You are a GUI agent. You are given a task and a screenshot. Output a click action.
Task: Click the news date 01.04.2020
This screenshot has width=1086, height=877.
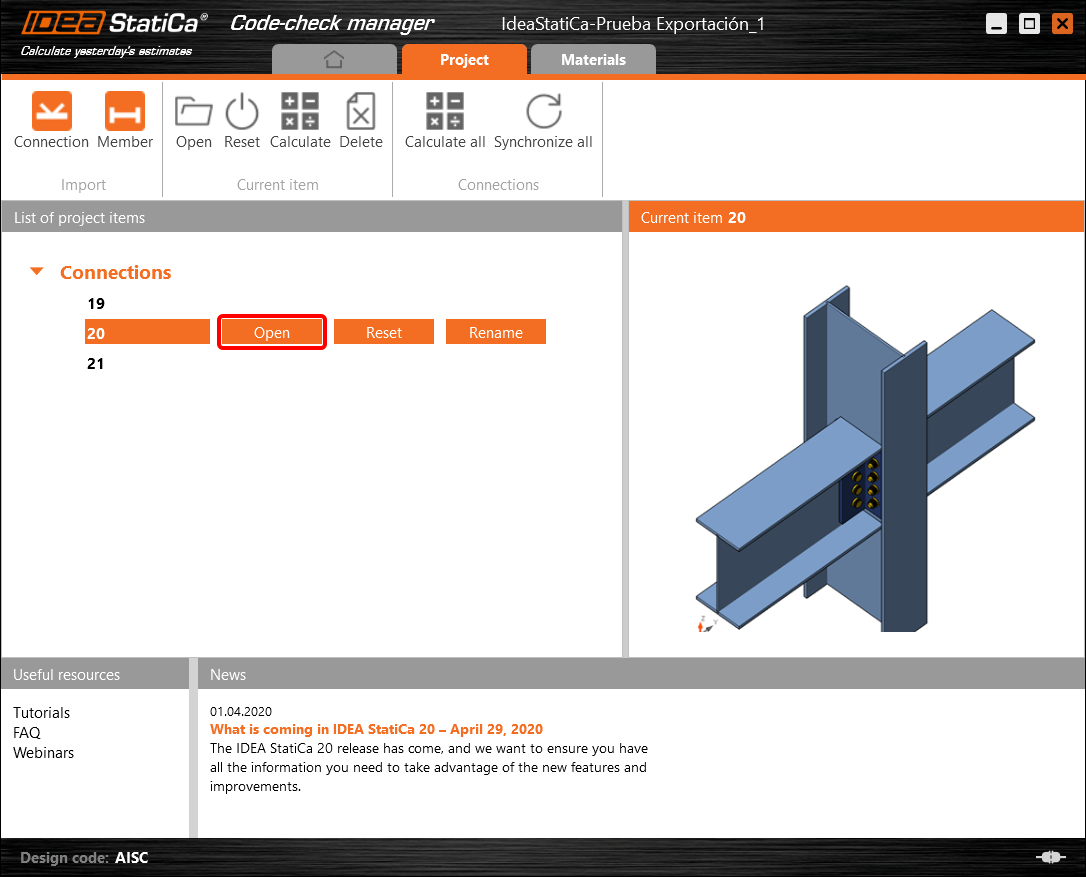241,711
